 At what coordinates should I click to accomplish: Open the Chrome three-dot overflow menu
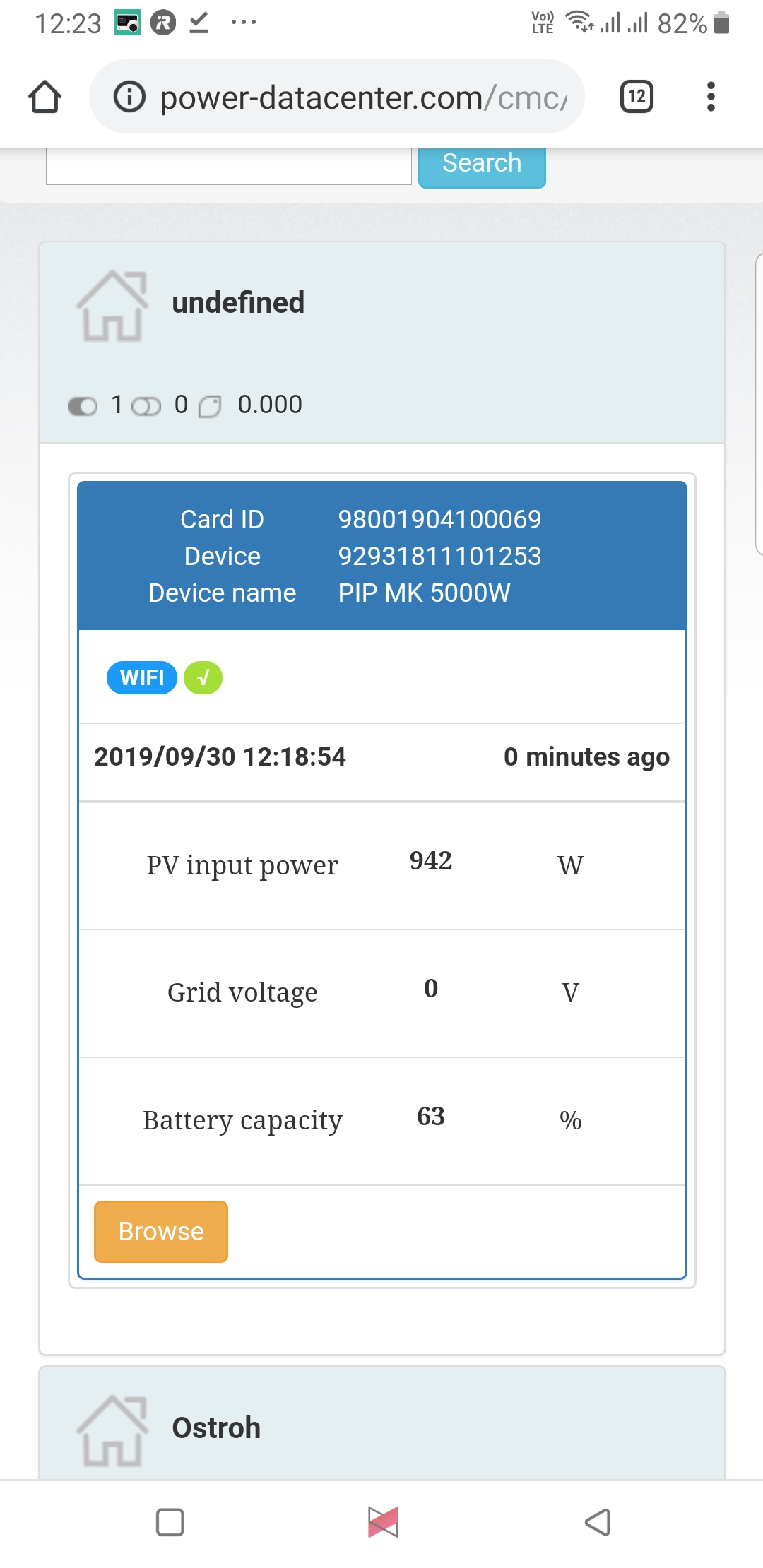(711, 97)
